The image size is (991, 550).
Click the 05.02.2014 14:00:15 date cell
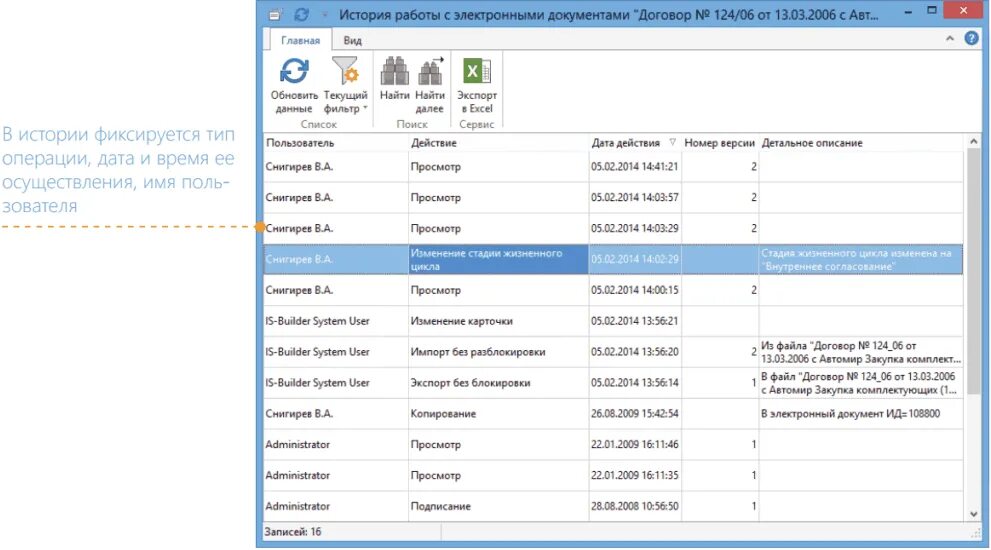click(x=635, y=290)
